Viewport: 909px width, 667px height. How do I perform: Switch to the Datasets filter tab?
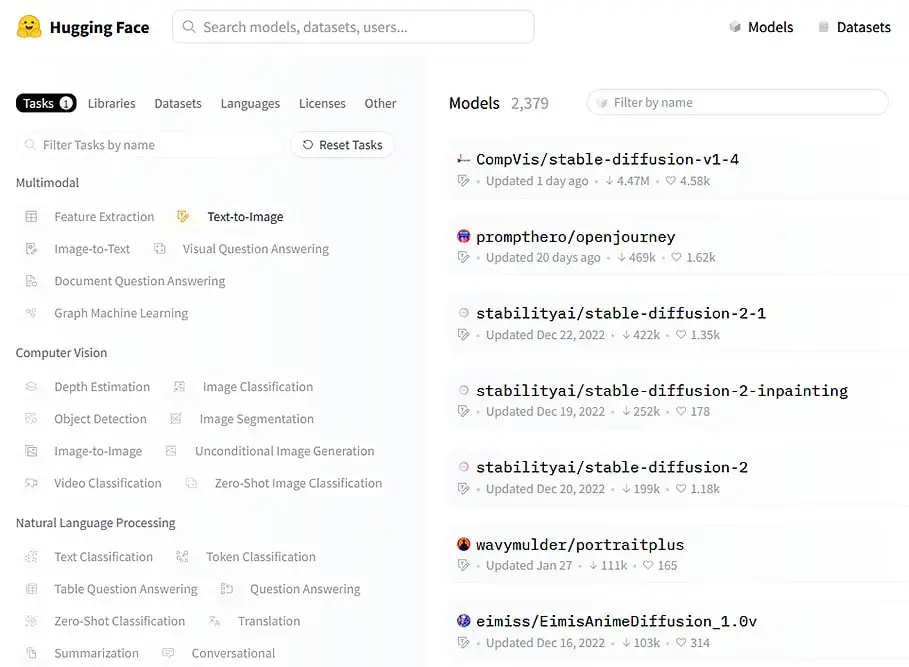click(x=178, y=103)
